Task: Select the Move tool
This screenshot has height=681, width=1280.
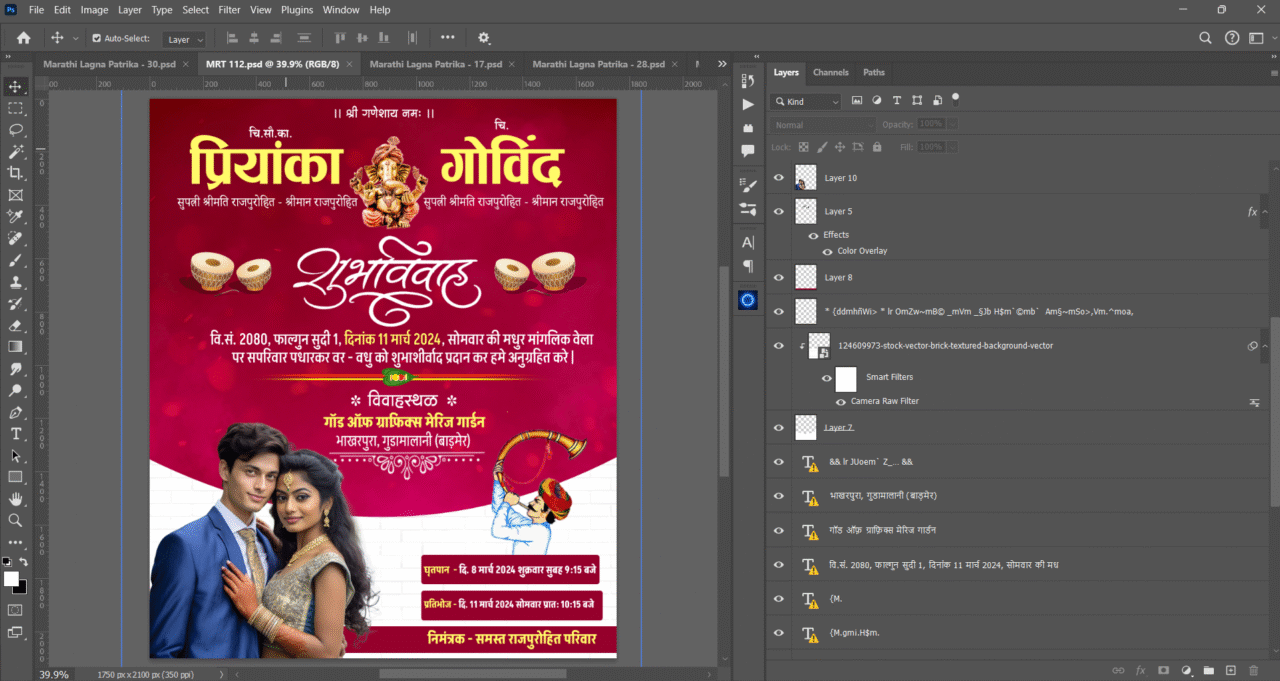Action: tap(15, 86)
